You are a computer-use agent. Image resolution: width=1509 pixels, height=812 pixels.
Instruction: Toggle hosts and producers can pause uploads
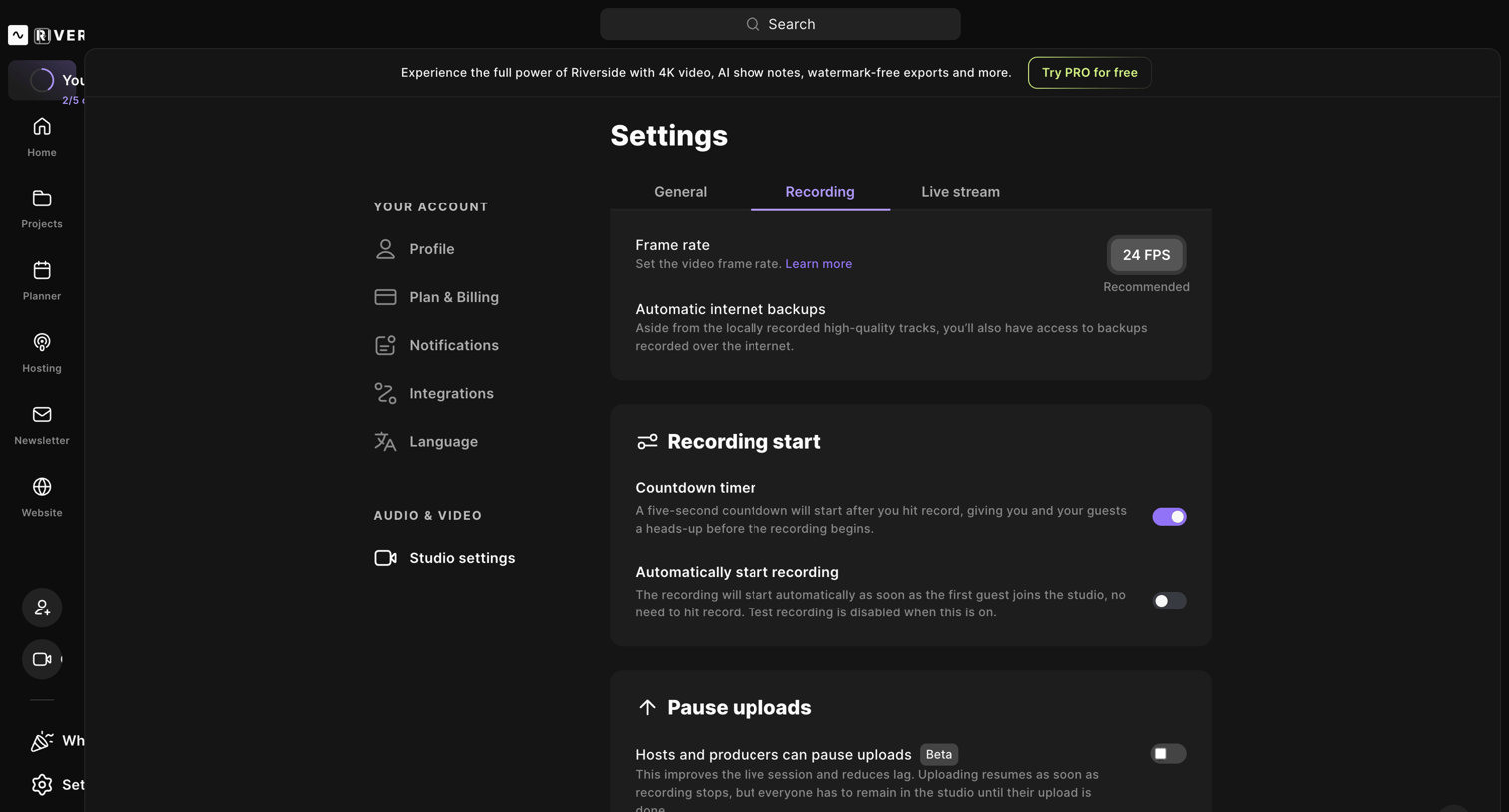[1169, 754]
